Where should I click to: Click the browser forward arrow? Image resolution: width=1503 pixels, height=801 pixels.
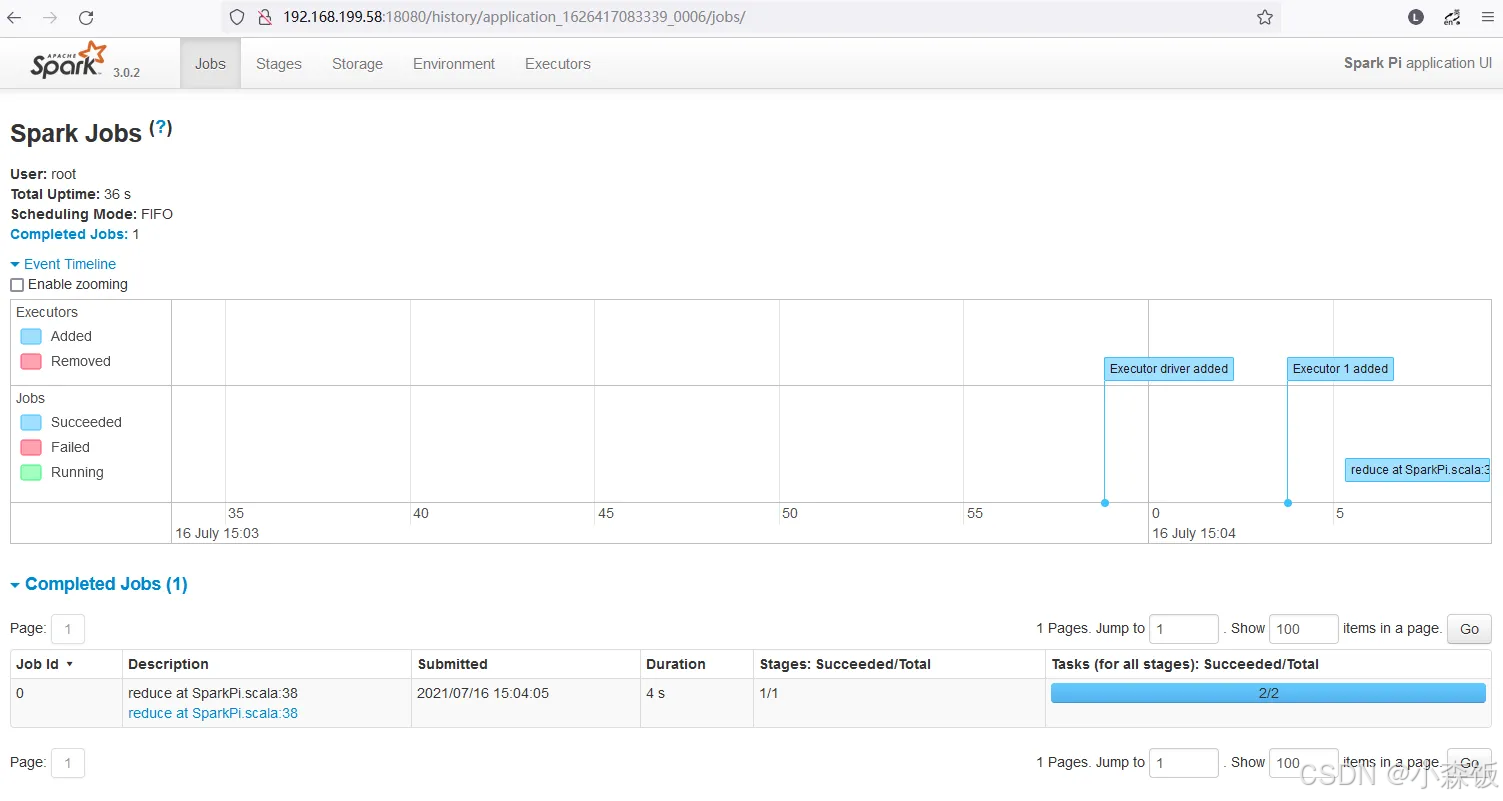tap(50, 17)
